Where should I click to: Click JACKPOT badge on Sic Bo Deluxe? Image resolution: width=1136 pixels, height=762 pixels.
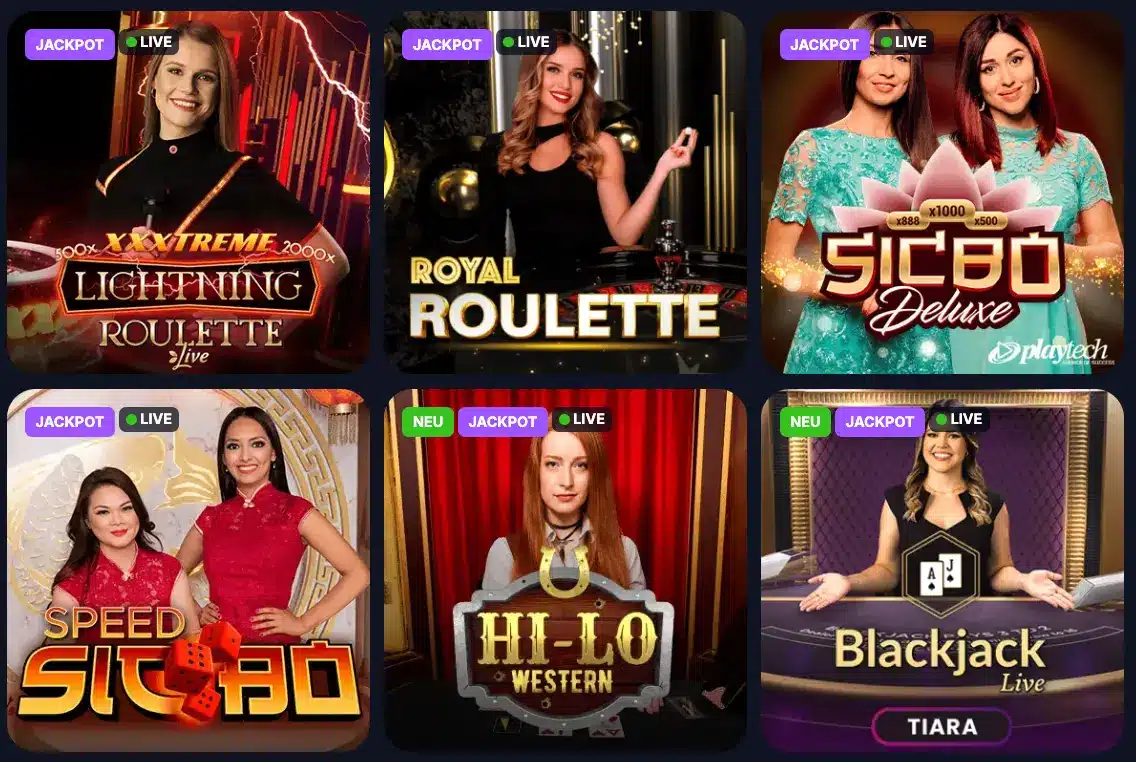coord(824,44)
